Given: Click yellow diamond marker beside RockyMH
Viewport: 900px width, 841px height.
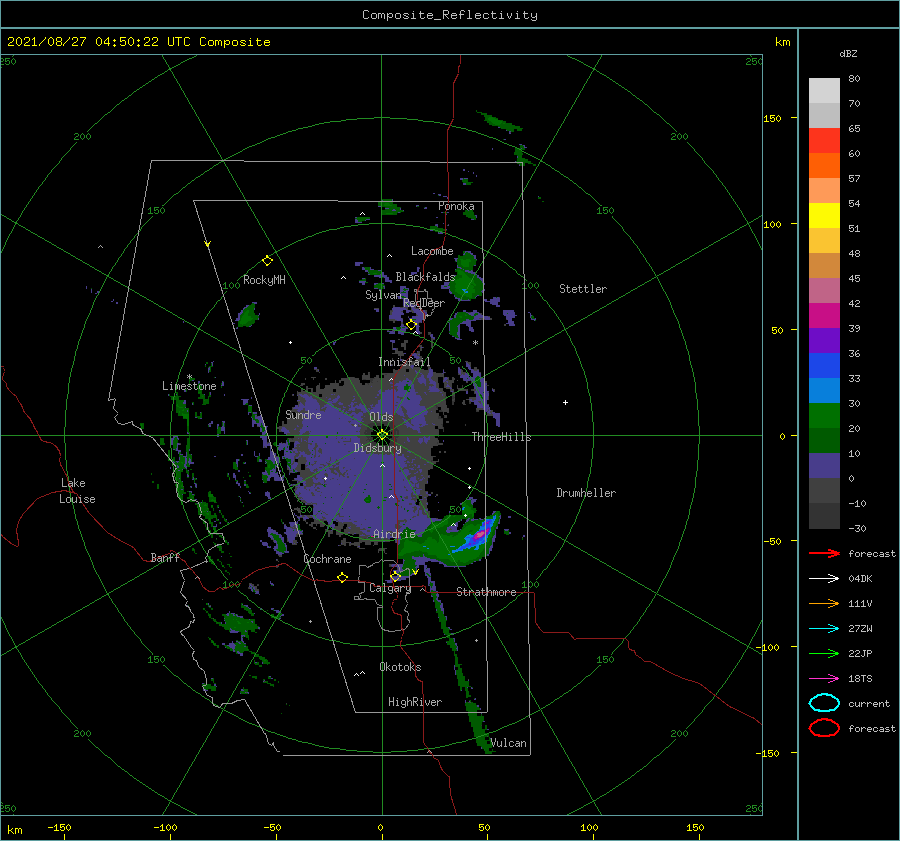Looking at the screenshot, I should click(x=267, y=261).
